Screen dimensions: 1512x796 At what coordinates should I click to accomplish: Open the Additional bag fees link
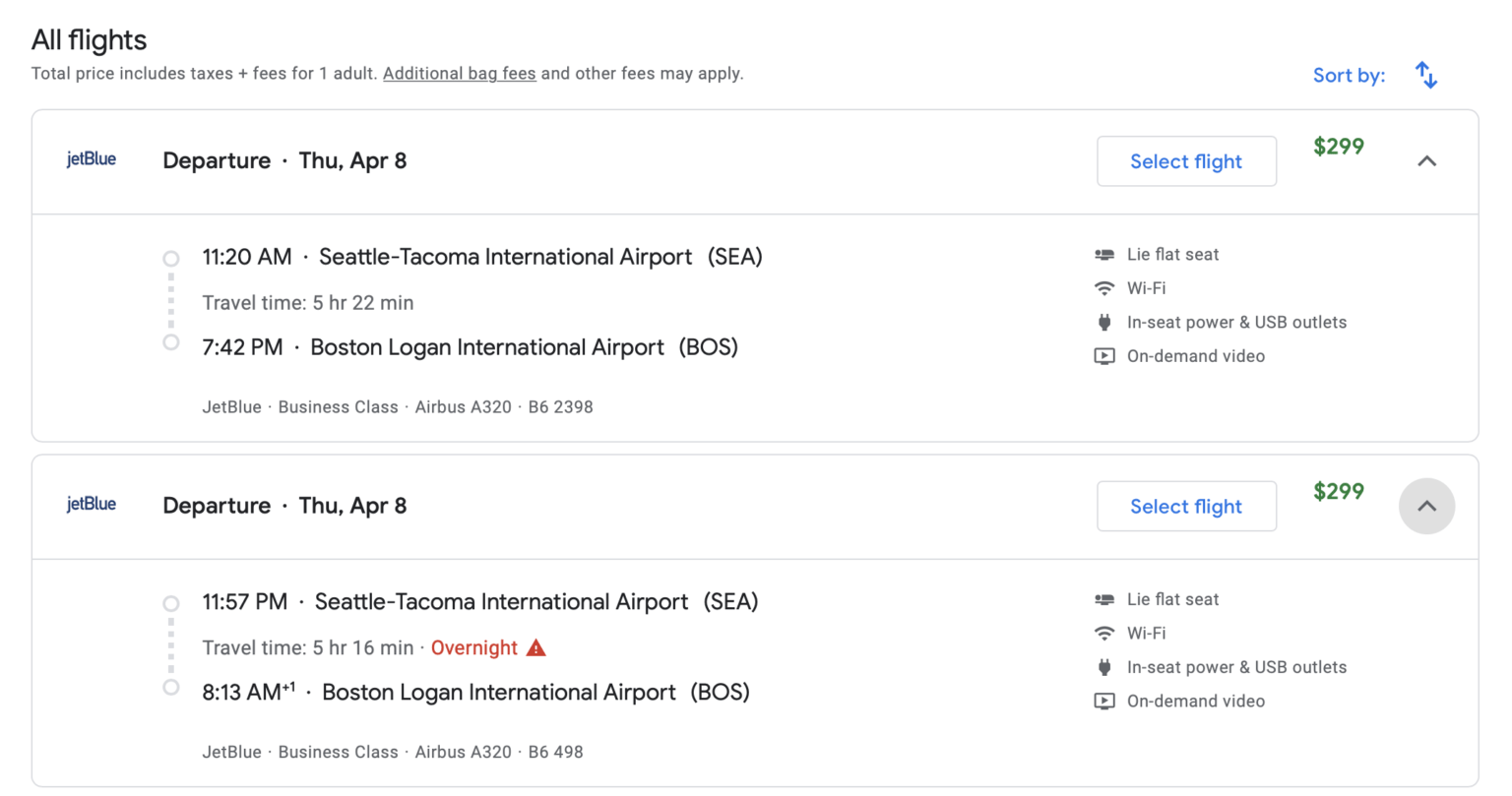point(459,73)
